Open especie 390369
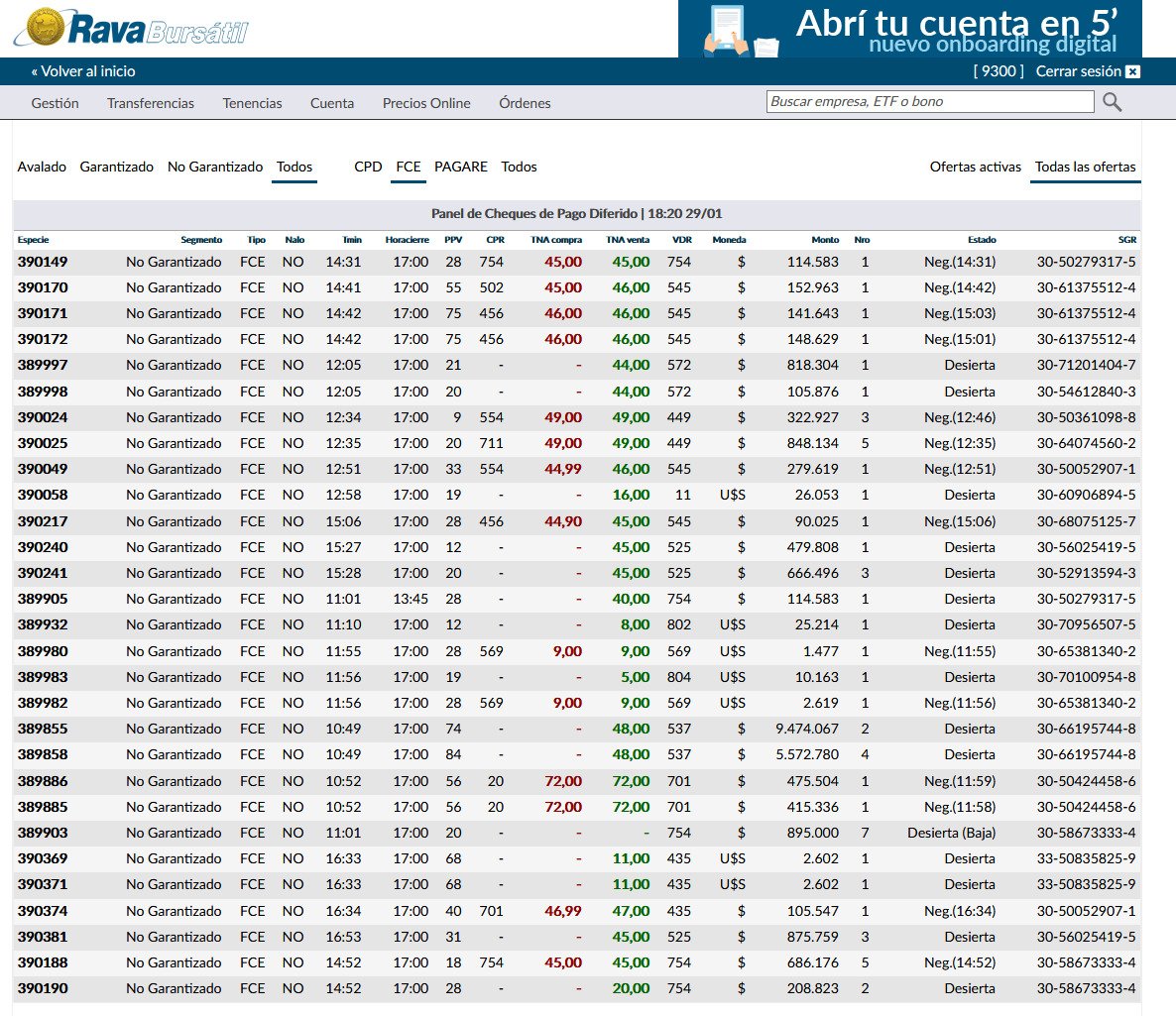Screen dimensions: 1176x1016 [42, 858]
